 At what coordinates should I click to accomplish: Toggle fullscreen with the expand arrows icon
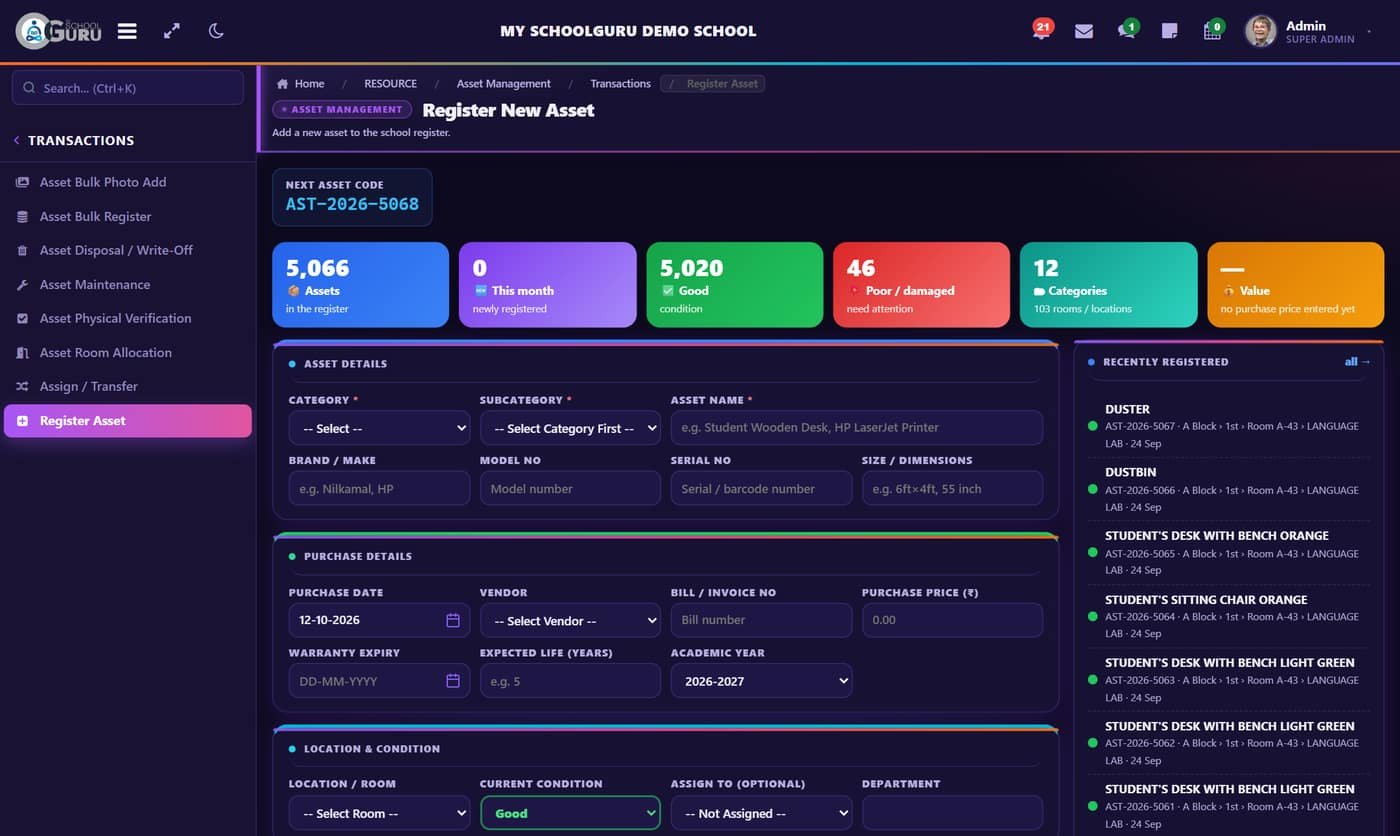(x=172, y=31)
